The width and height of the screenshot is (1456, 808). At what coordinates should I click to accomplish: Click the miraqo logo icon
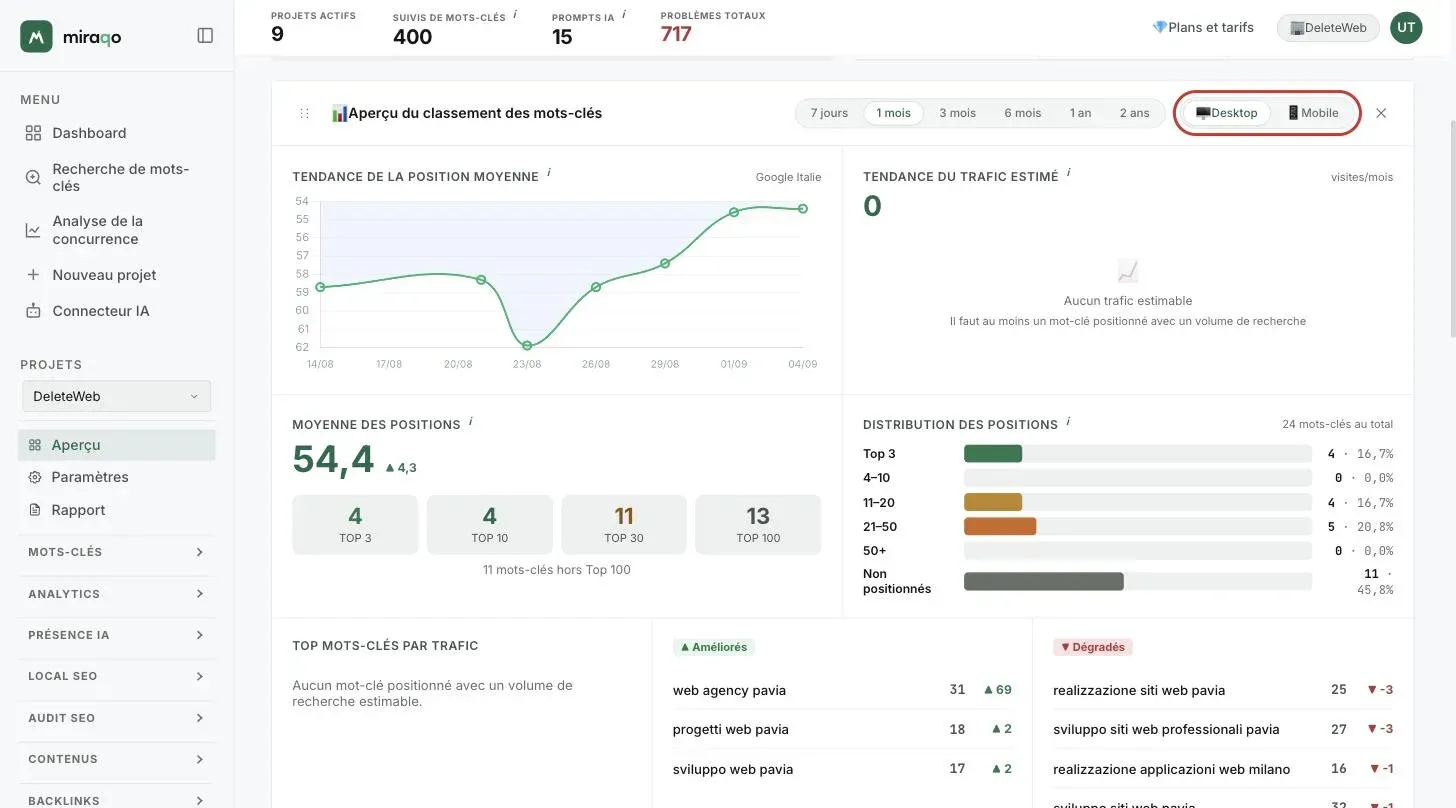point(36,36)
